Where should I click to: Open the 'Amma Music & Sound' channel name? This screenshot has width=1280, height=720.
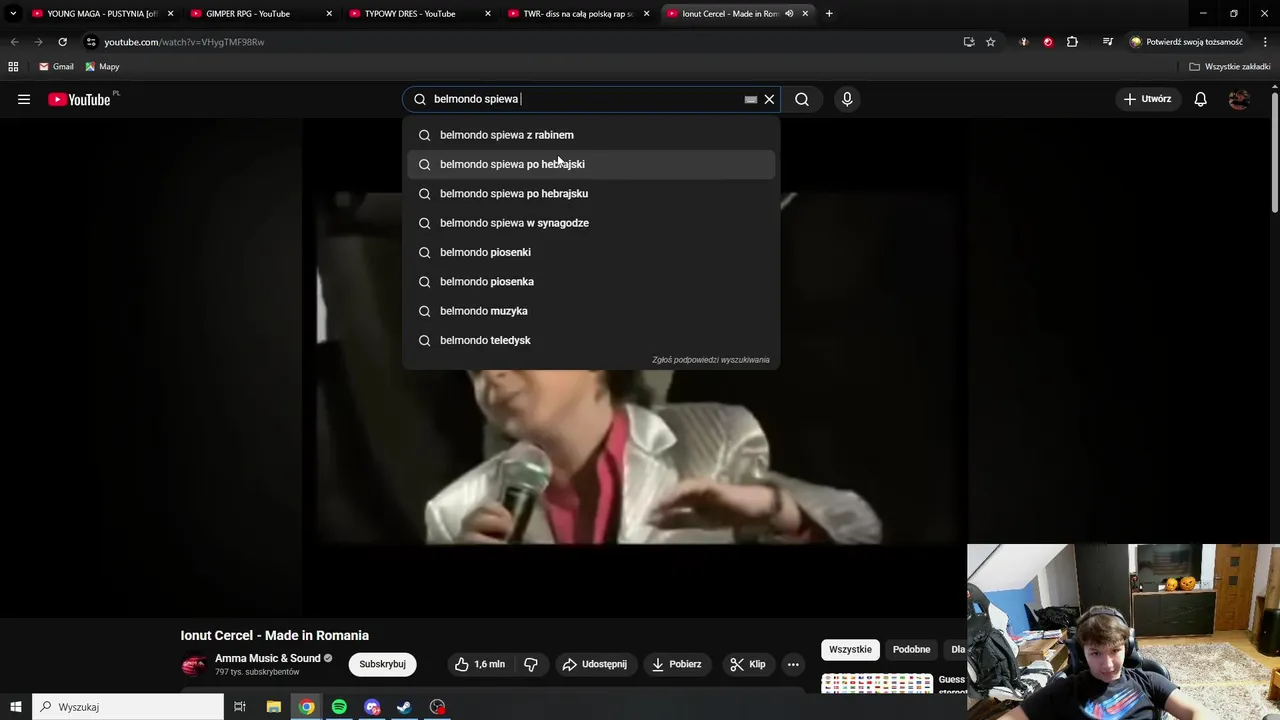(268, 658)
